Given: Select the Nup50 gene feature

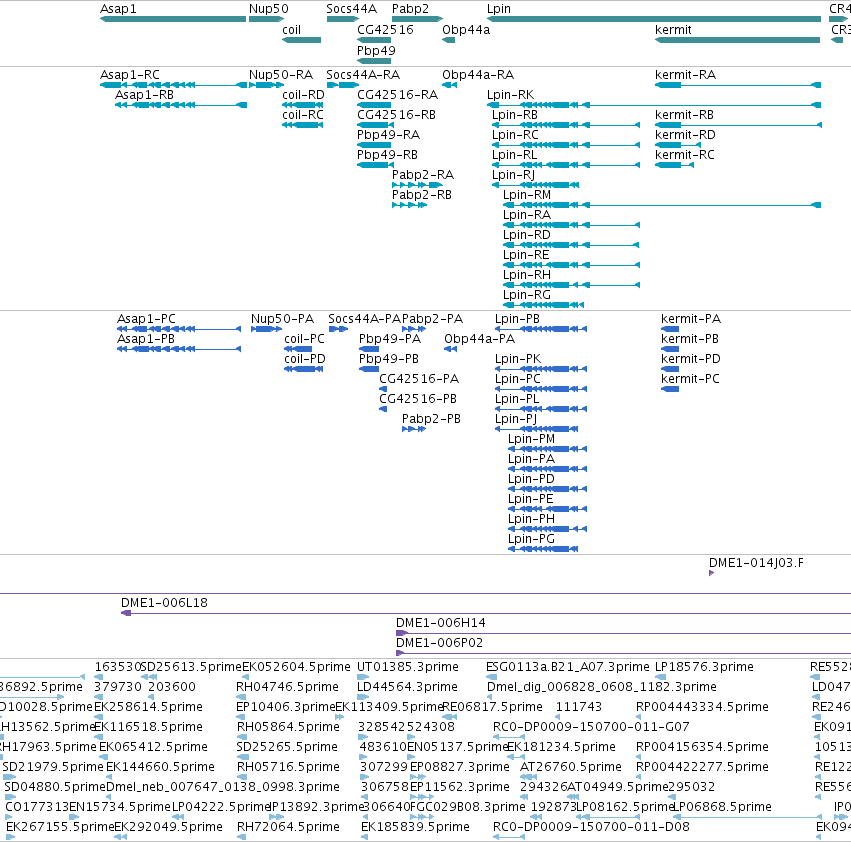Looking at the screenshot, I should (266, 20).
